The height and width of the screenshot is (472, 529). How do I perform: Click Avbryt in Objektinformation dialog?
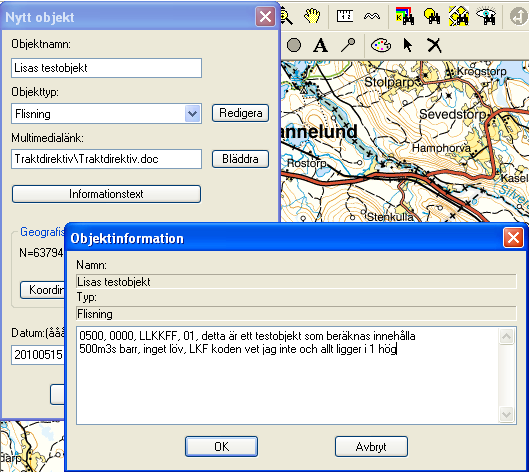[371, 446]
